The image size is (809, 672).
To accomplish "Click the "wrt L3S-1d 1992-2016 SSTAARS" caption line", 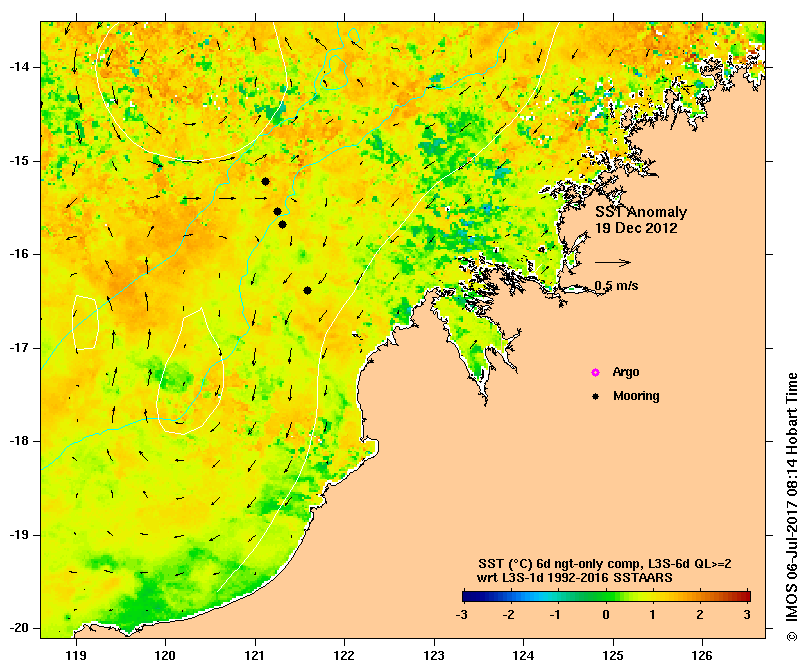I will coord(575,578).
